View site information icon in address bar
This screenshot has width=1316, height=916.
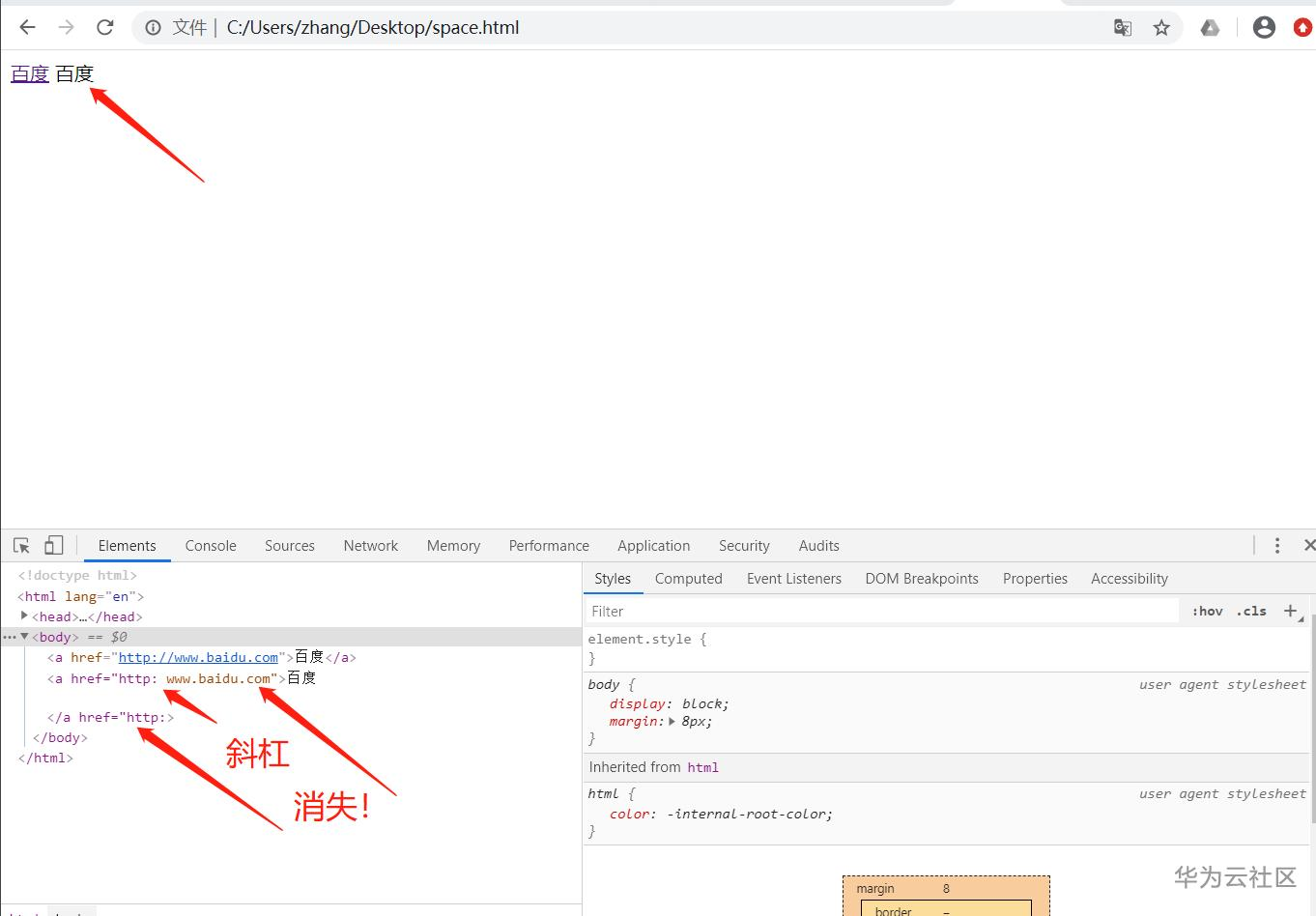click(153, 28)
